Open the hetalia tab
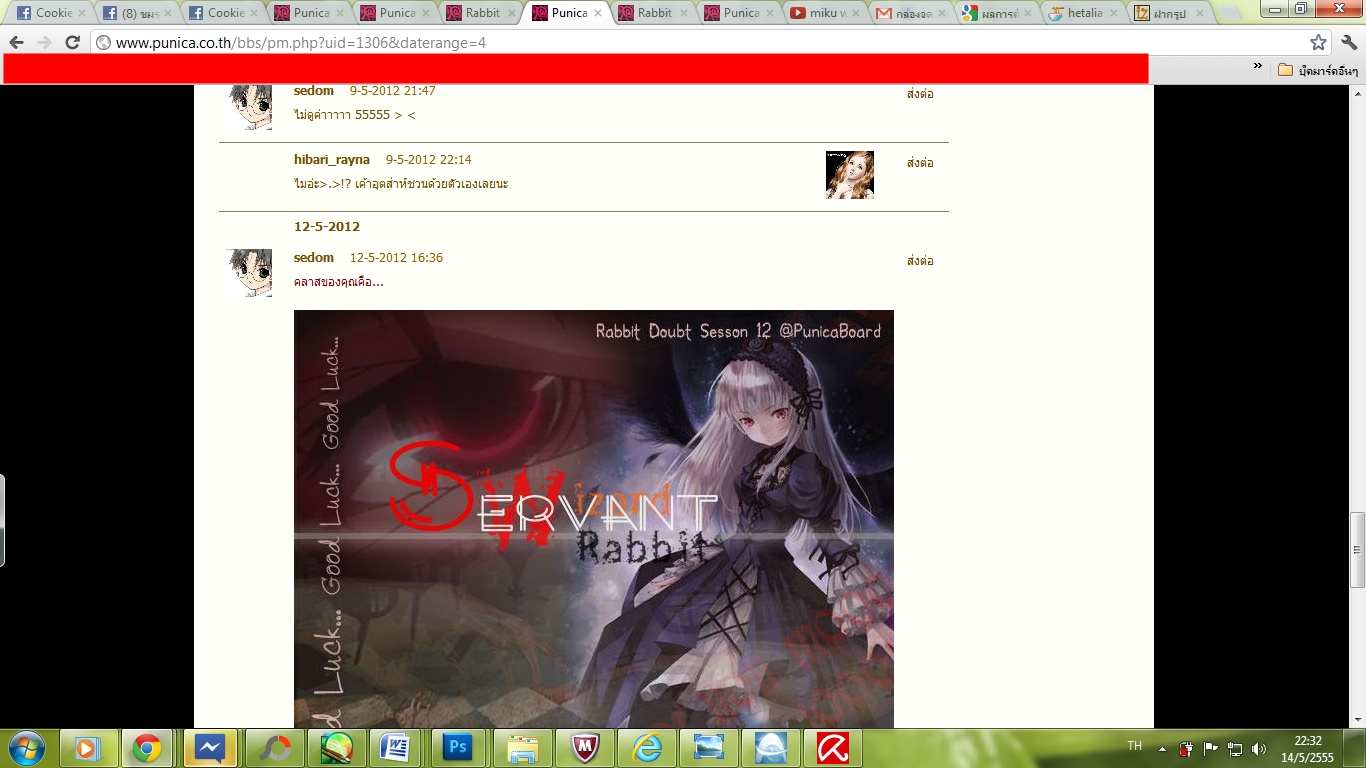 (1083, 13)
